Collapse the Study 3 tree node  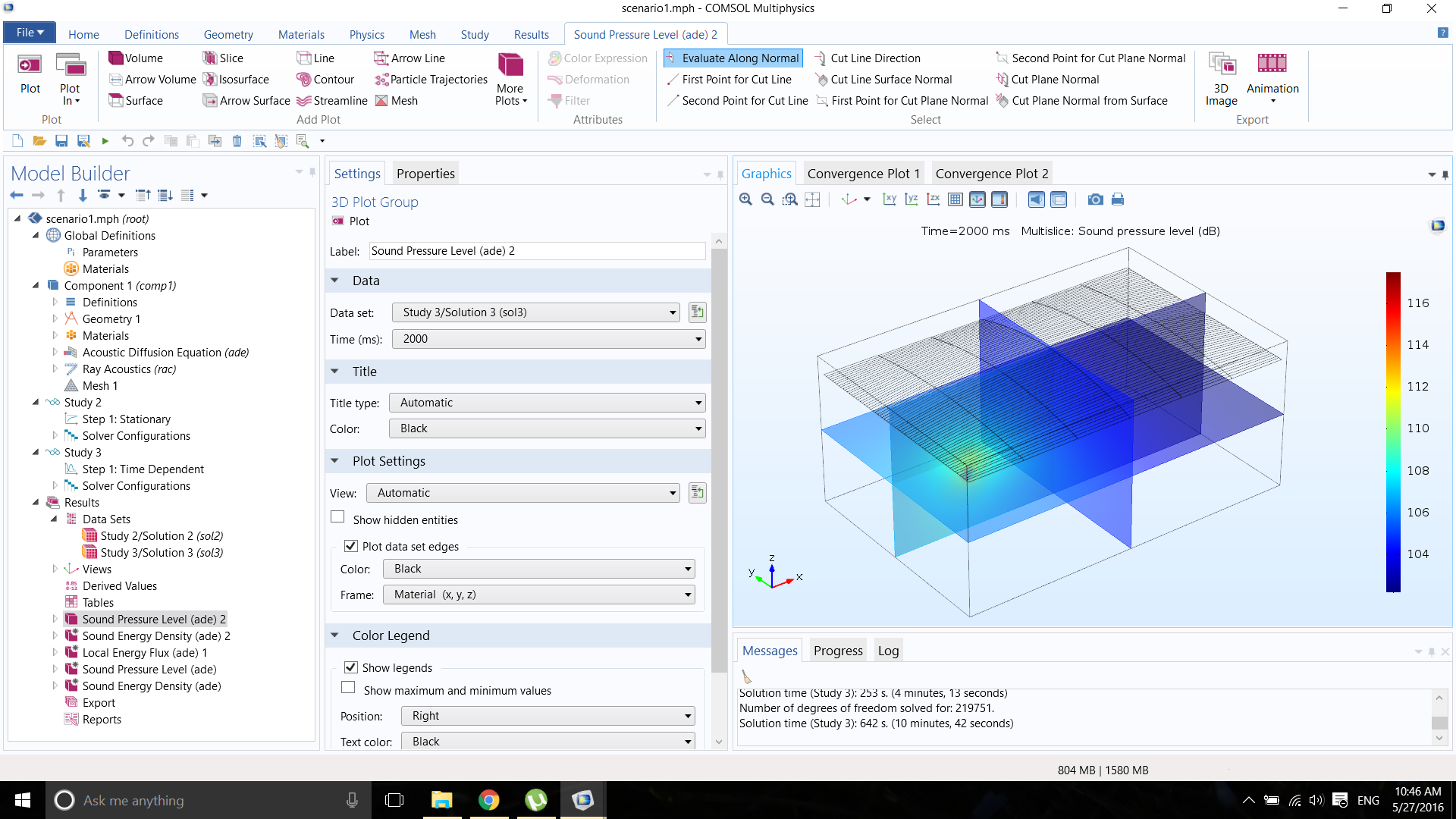tap(36, 453)
